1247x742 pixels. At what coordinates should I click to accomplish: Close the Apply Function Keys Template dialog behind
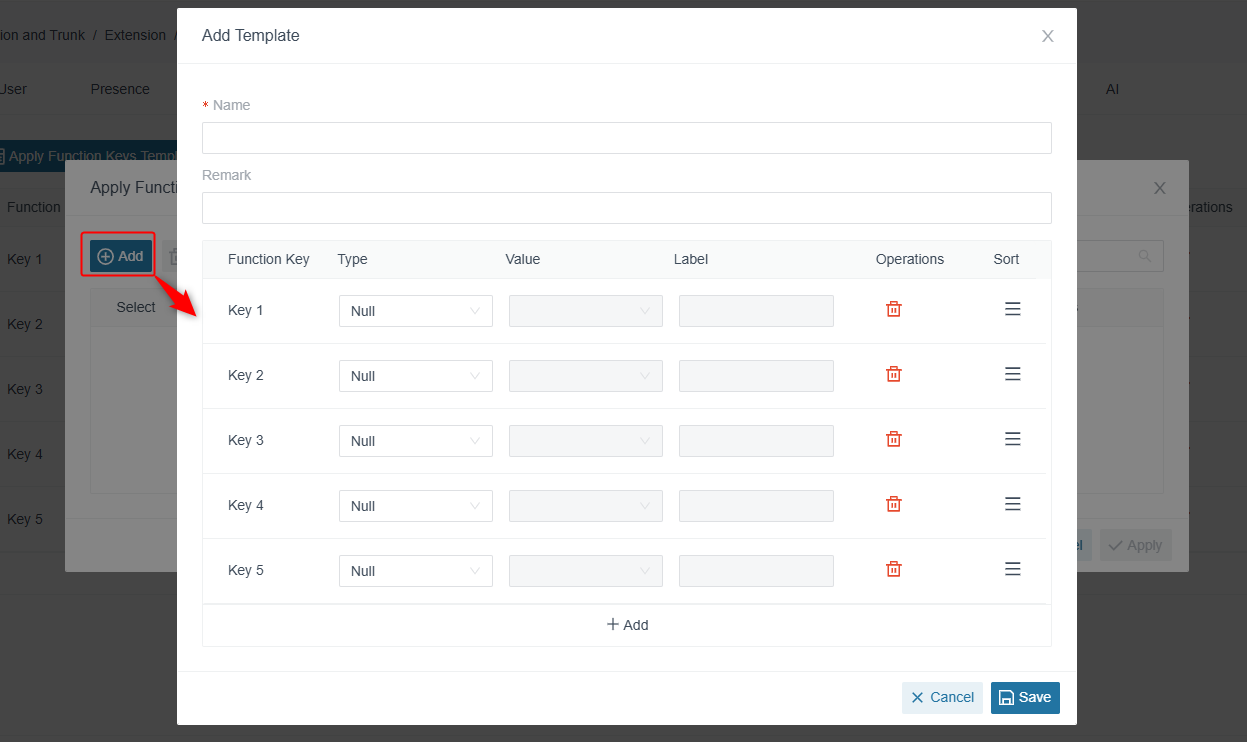(1160, 188)
